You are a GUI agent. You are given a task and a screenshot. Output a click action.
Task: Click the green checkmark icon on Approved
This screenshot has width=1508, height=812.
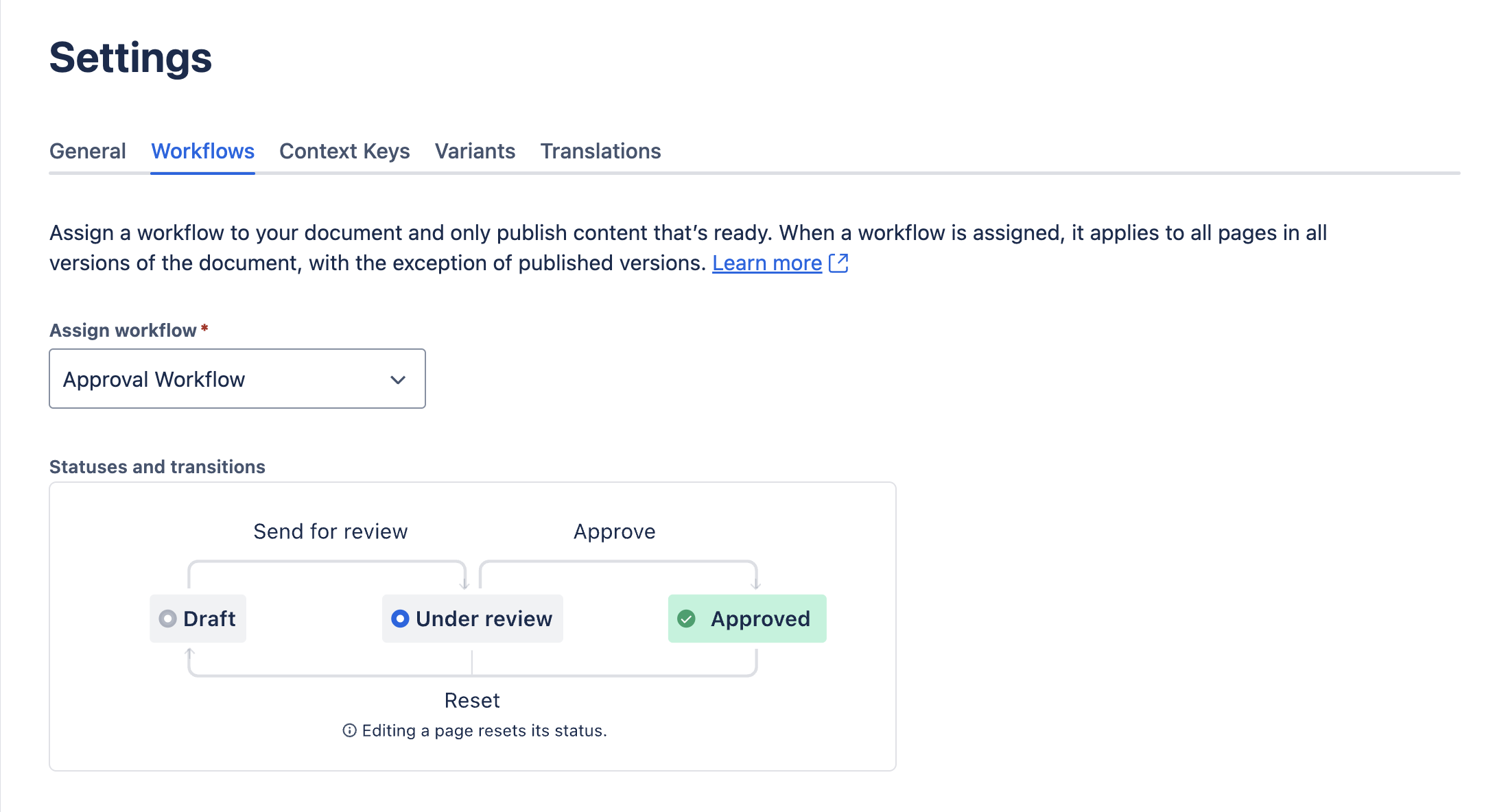pyautogui.click(x=687, y=618)
